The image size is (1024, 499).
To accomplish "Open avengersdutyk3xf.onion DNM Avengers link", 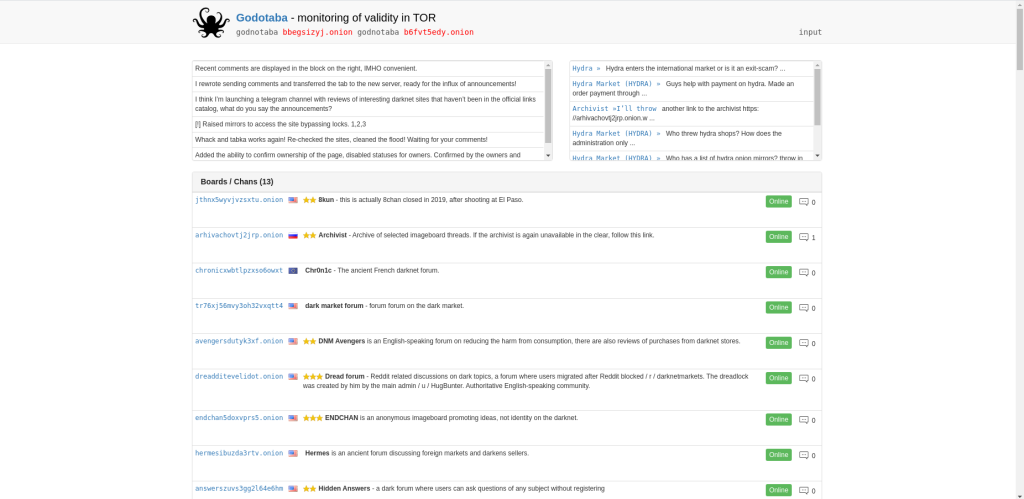I will coord(239,341).
